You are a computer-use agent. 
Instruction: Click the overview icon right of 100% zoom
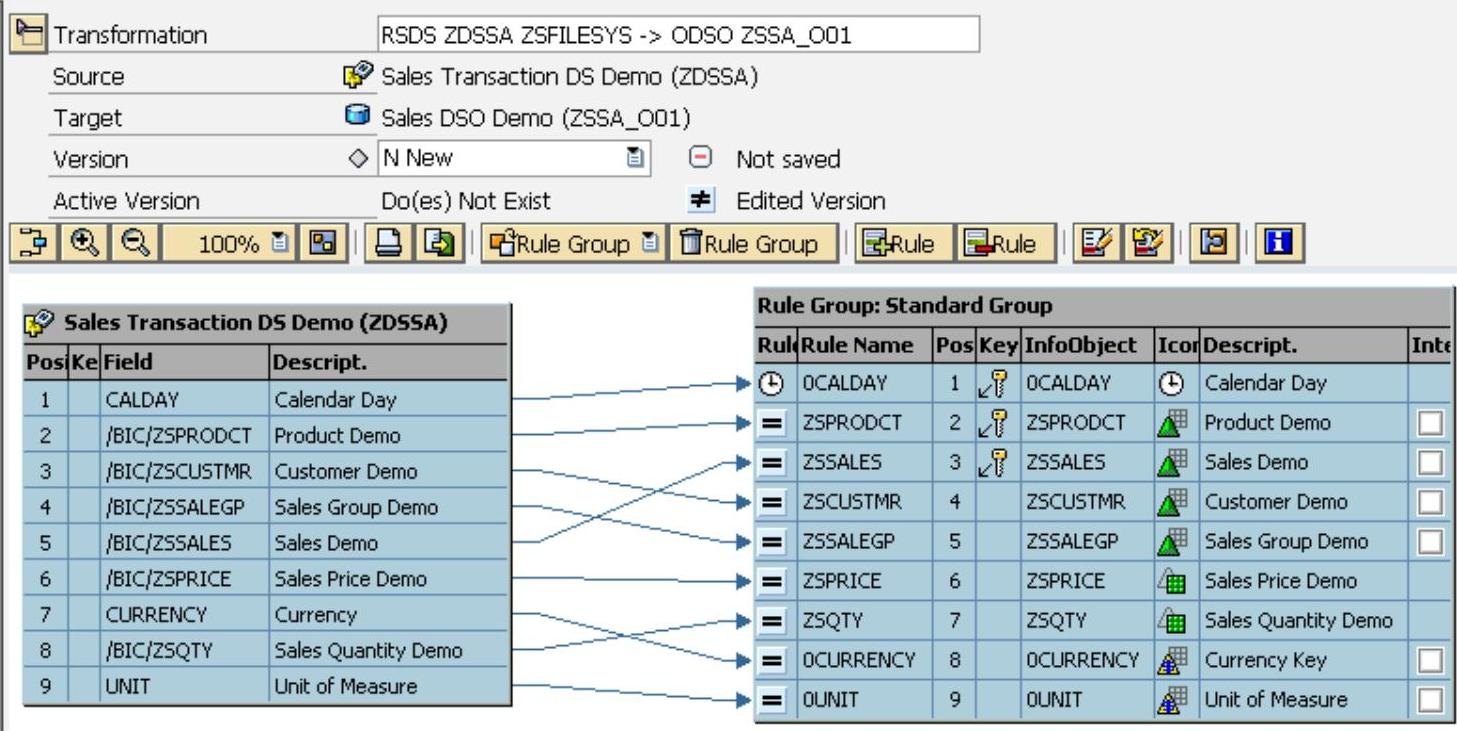click(x=324, y=243)
